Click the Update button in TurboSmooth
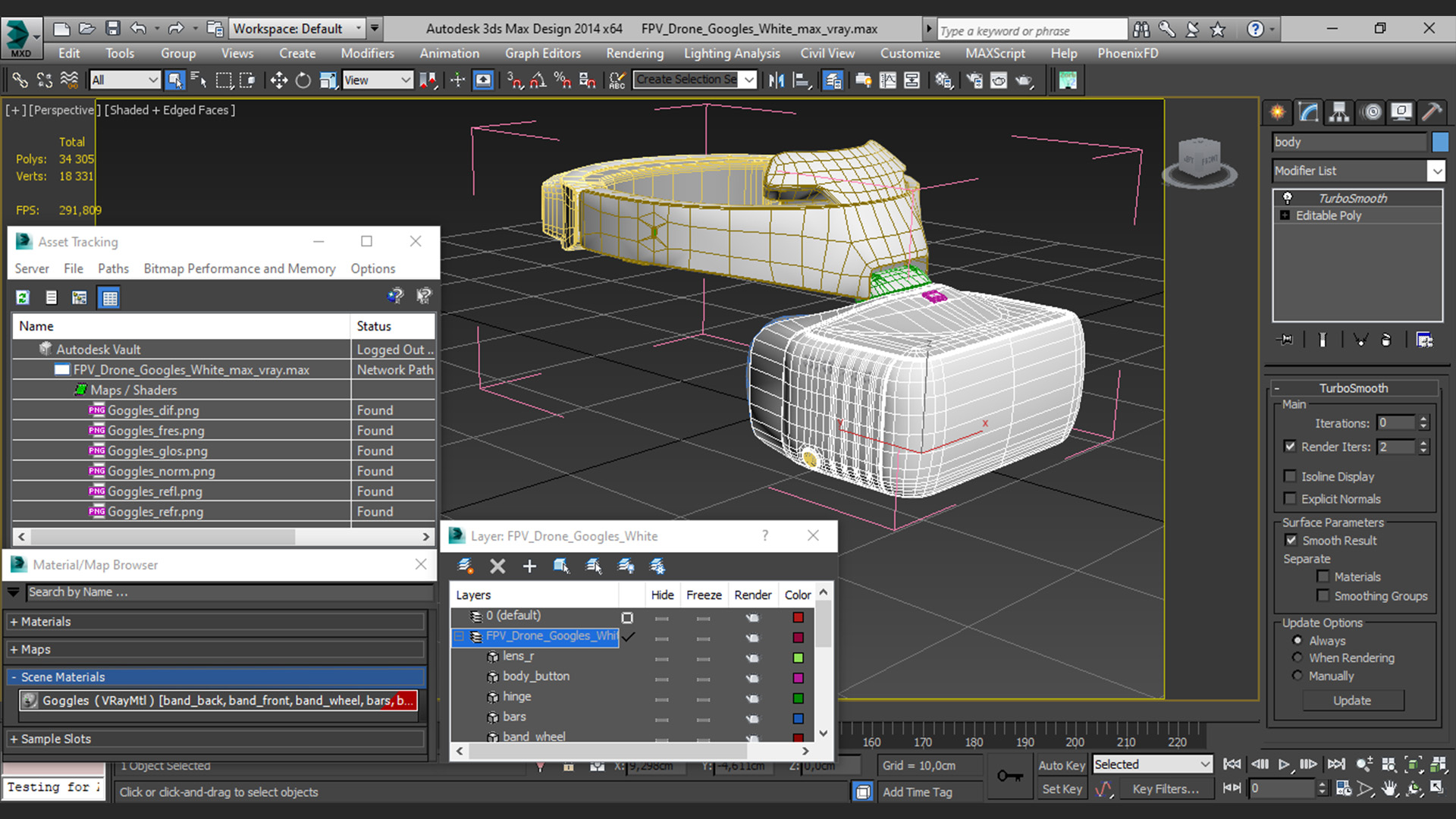The image size is (1456, 819). pos(1352,701)
